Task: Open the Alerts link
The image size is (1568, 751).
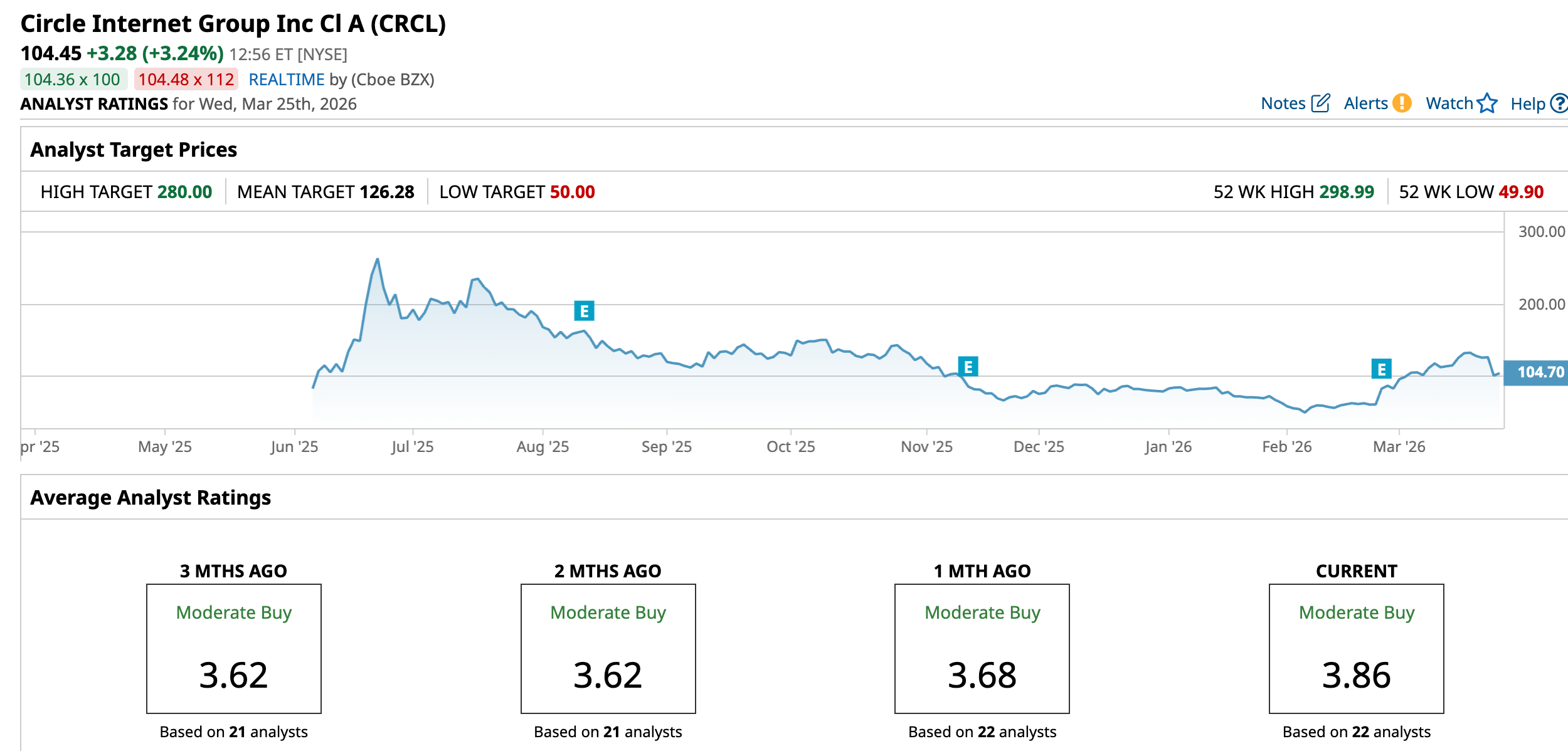Action: pos(1365,103)
